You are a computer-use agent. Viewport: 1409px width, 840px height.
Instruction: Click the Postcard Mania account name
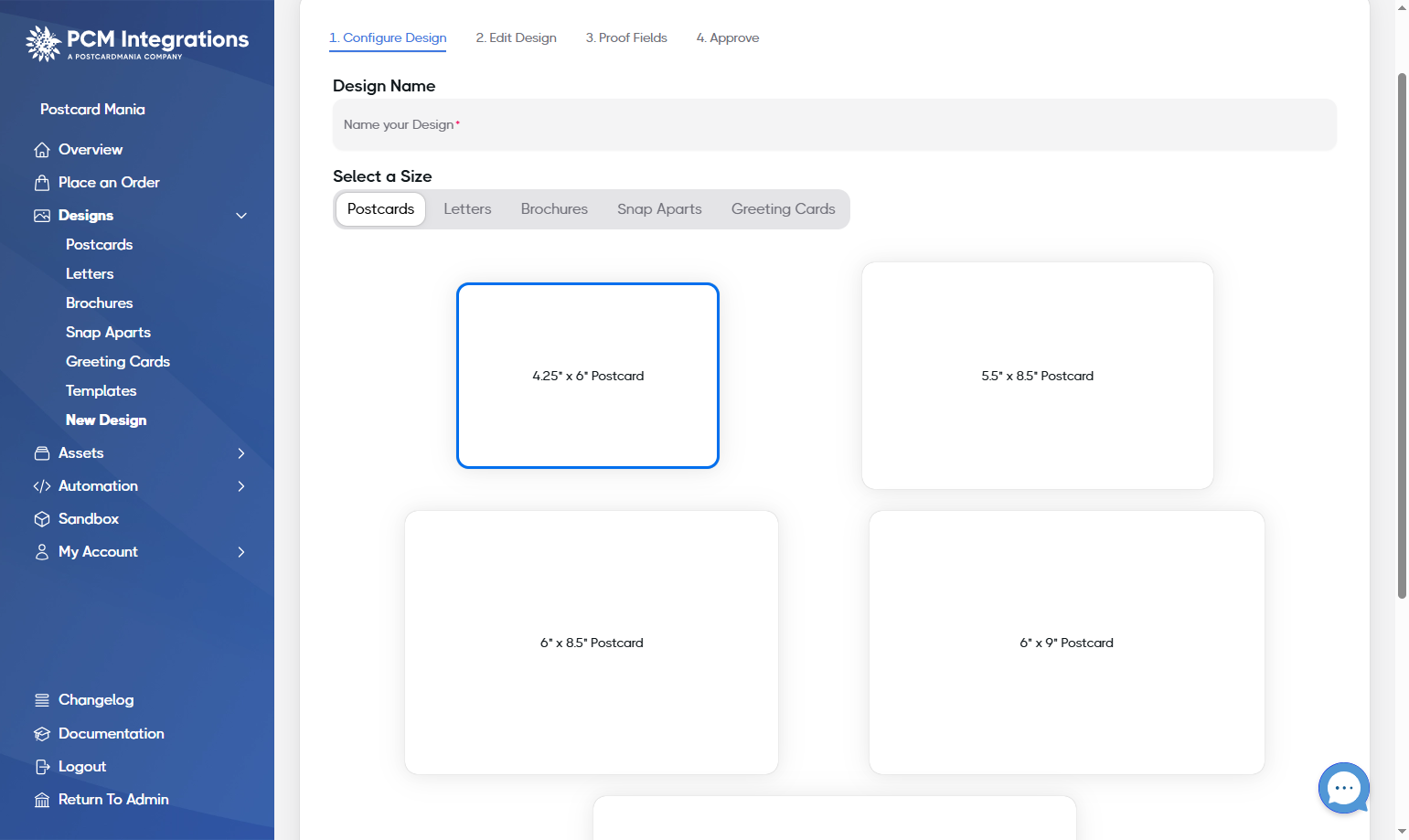point(92,110)
